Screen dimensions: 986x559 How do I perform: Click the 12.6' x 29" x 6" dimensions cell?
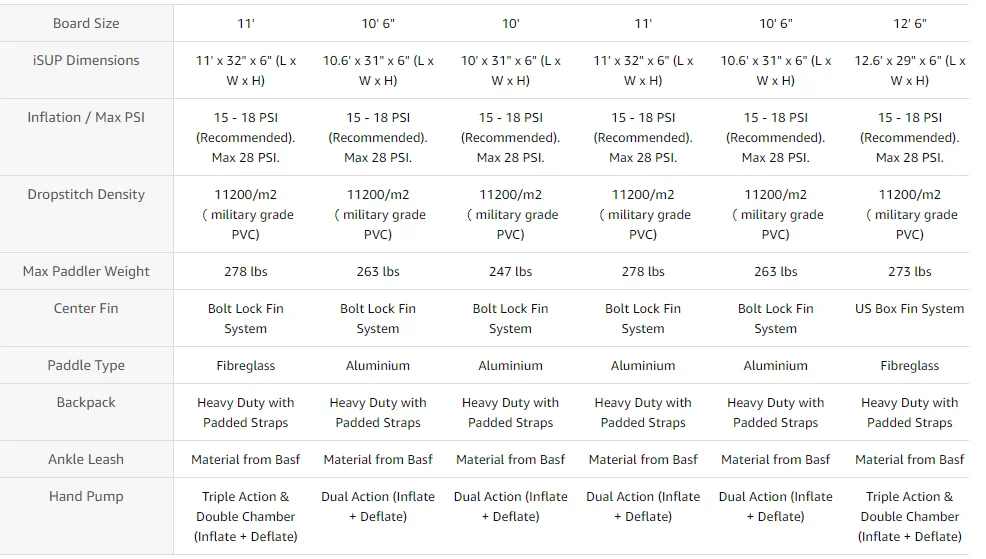[909, 70]
